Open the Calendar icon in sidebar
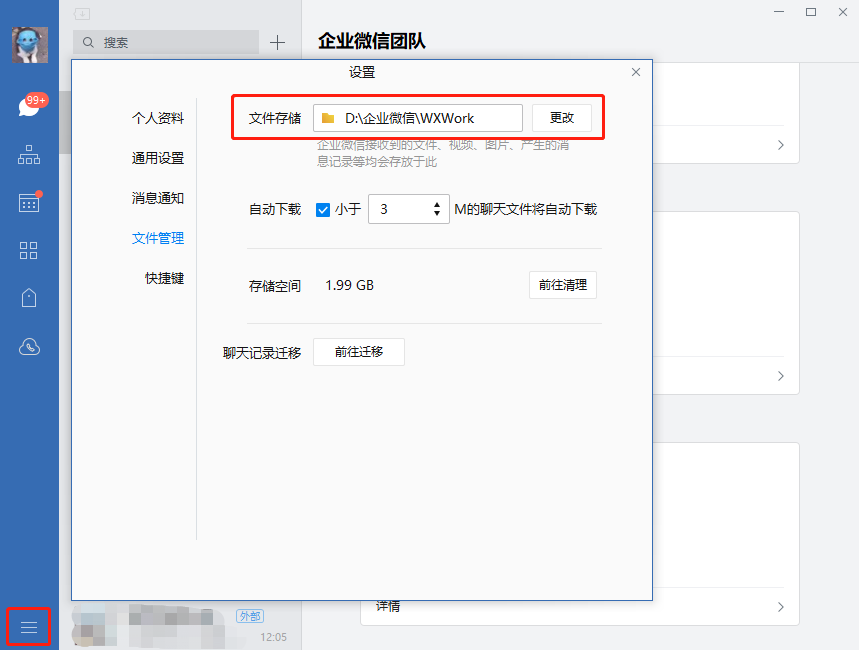The height and width of the screenshot is (650, 859). (x=29, y=202)
